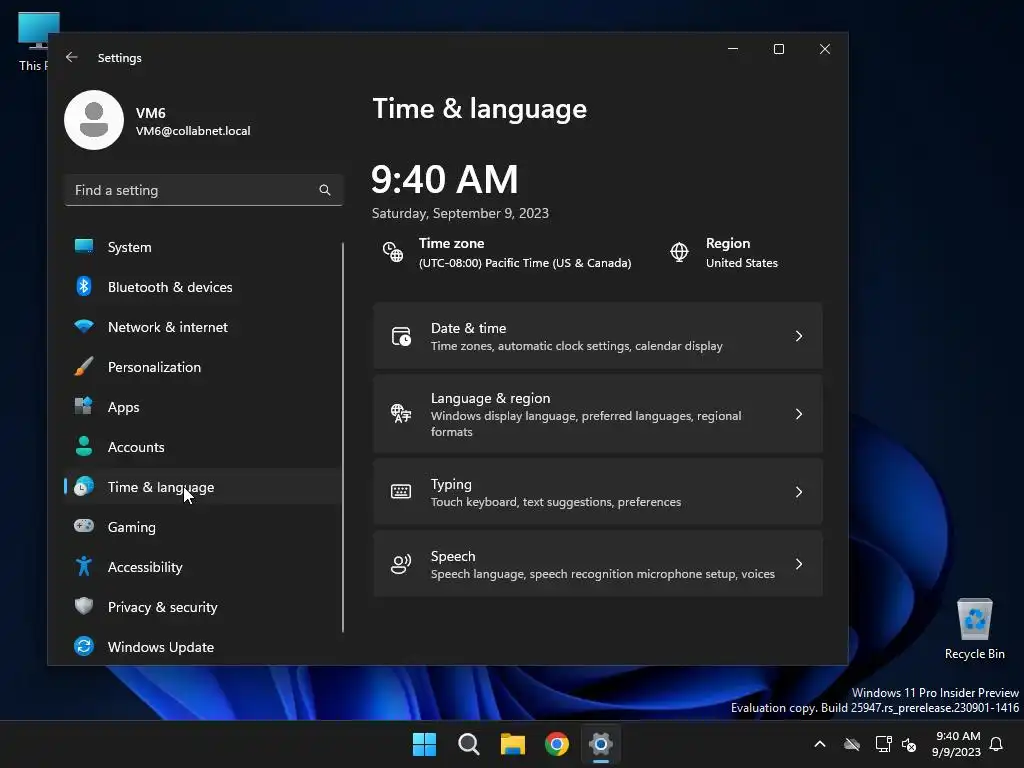Image resolution: width=1024 pixels, height=768 pixels.
Task: Click the System monitor icon in sidebar
Action: (x=84, y=246)
